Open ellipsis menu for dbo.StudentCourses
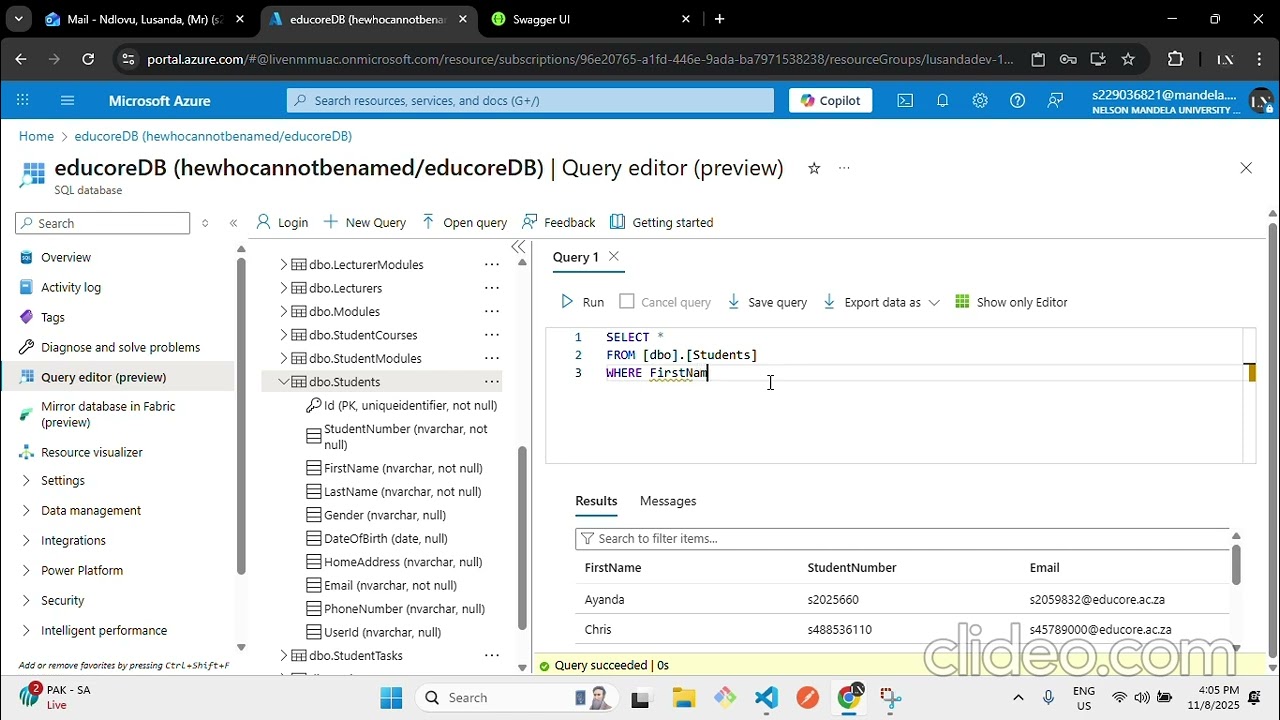The height and width of the screenshot is (720, 1280). tap(491, 335)
